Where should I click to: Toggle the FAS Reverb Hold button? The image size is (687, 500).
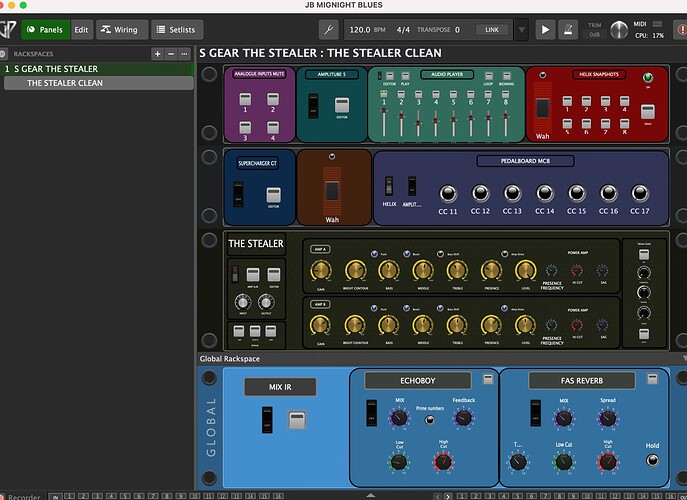click(x=652, y=460)
